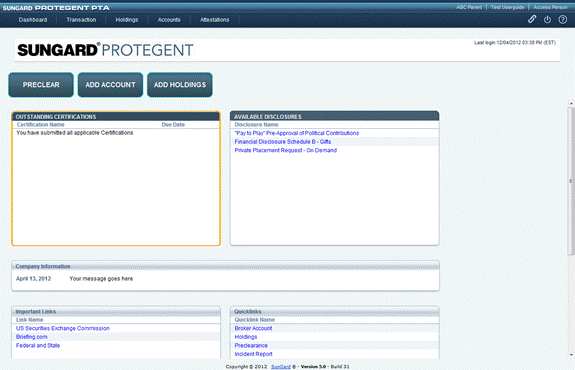Open the Holdings menu
Image resolution: width=575 pixels, height=370 pixels.
tap(127, 20)
